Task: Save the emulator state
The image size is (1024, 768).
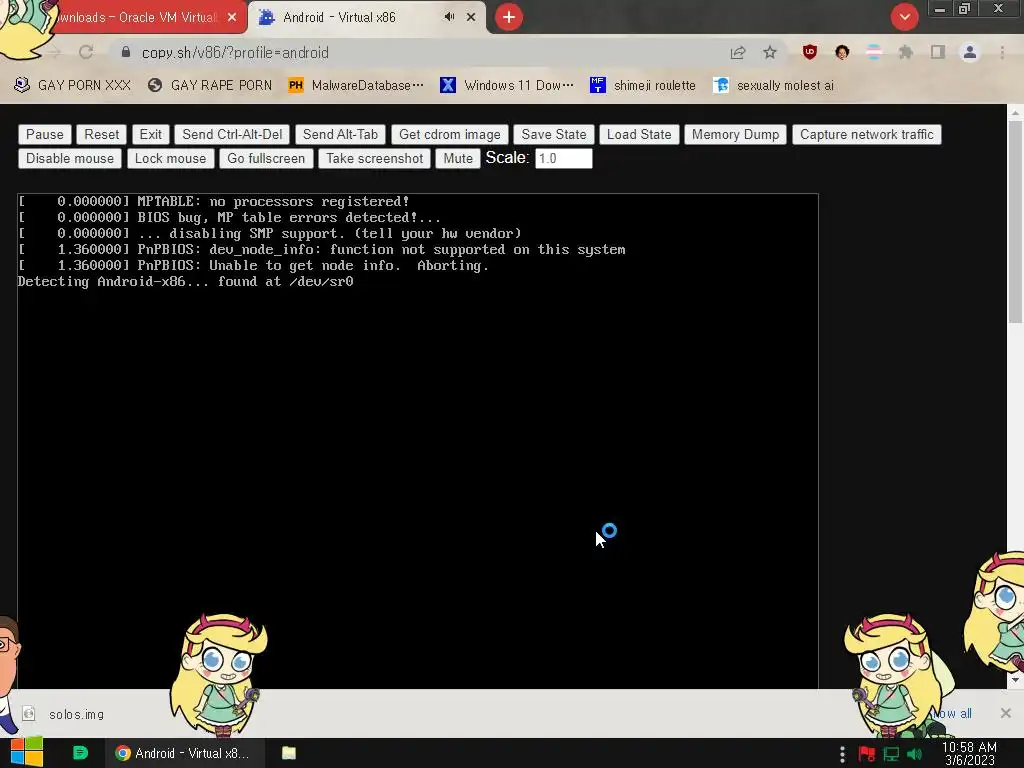Action: click(554, 135)
